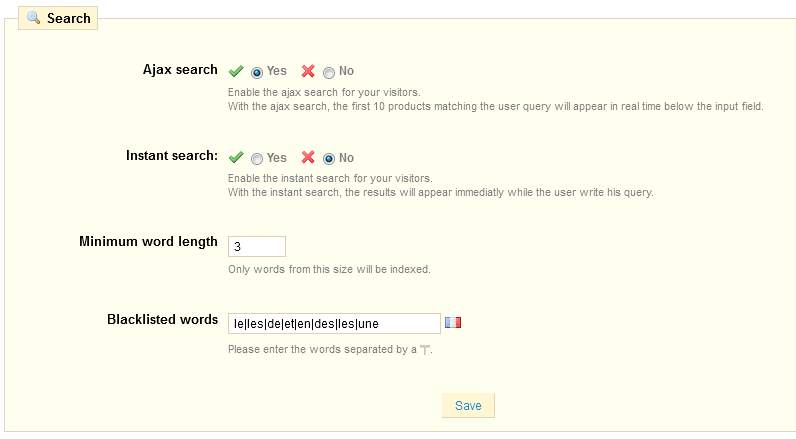796x439 pixels.
Task: Click the French flag language icon
Action: coord(453,323)
